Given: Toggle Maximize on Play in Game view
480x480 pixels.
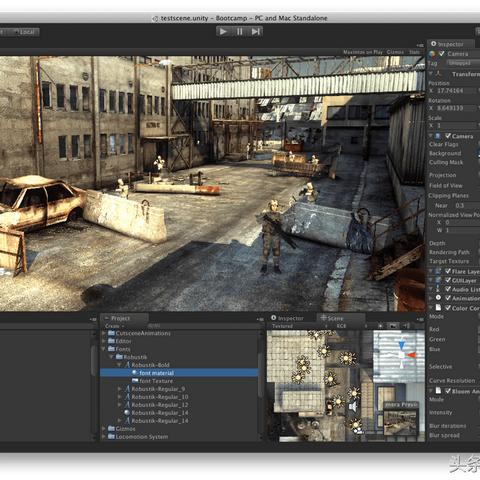Looking at the screenshot, I should (x=363, y=52).
